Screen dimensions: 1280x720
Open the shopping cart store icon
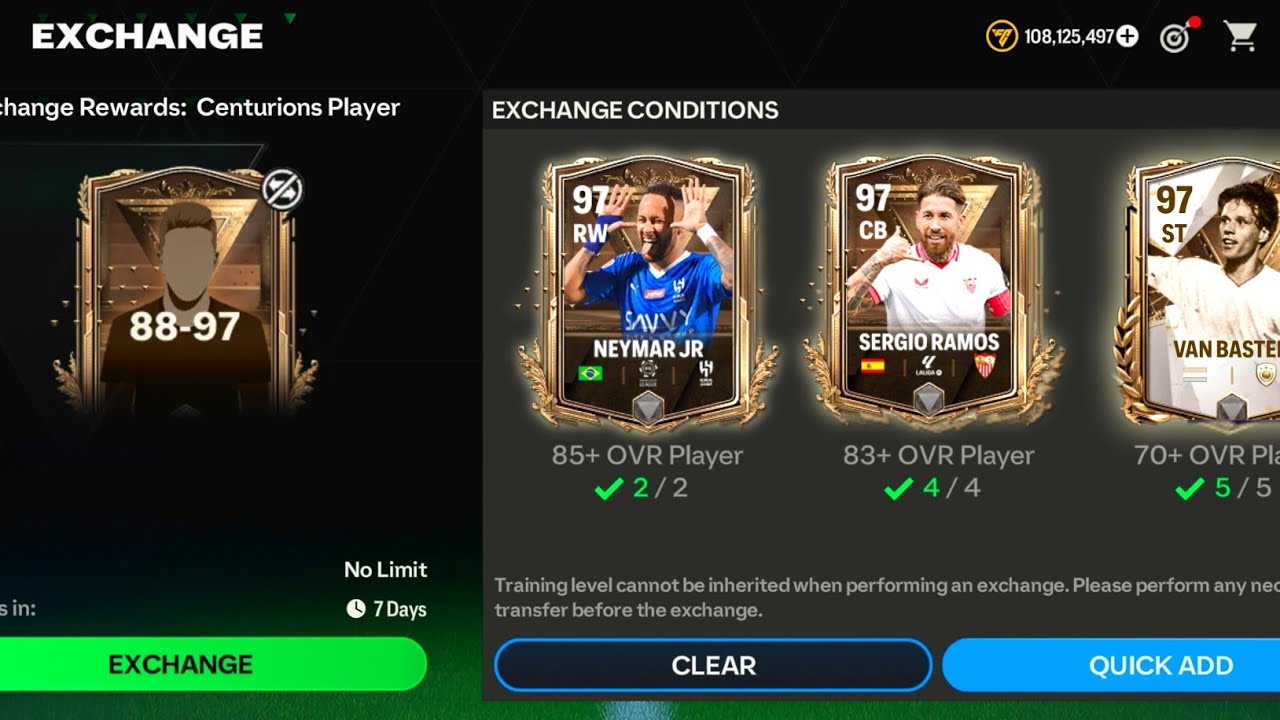point(1240,37)
